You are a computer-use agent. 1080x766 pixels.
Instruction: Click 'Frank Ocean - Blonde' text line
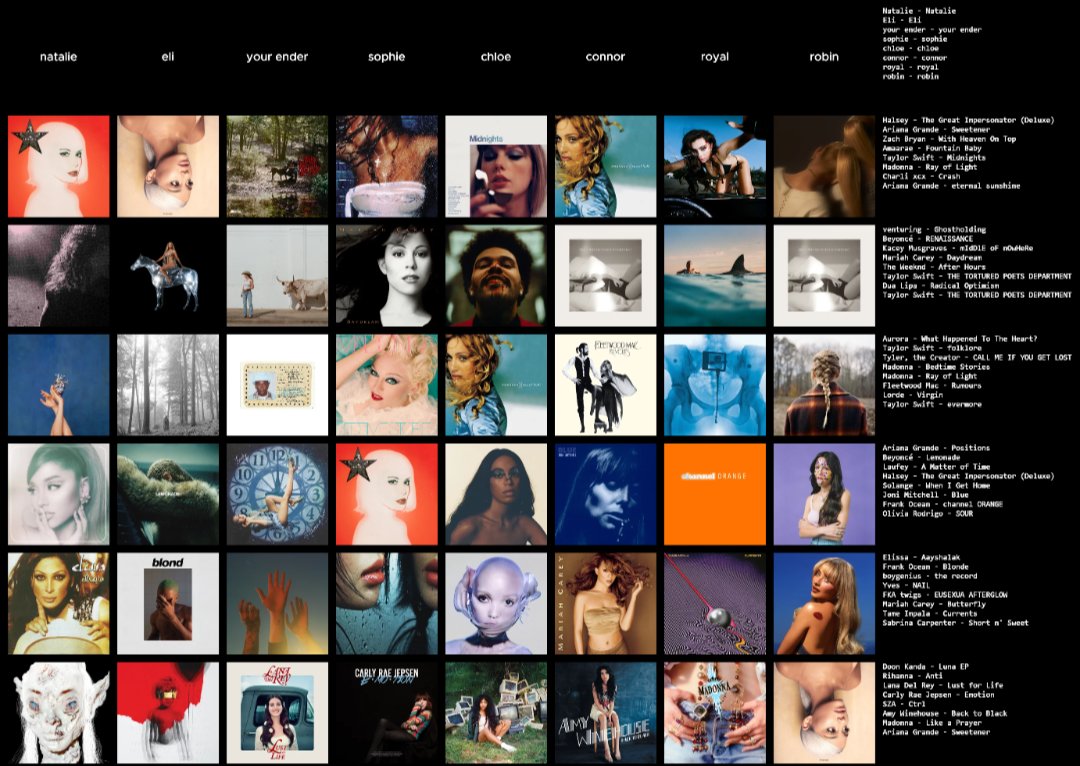coord(926,567)
